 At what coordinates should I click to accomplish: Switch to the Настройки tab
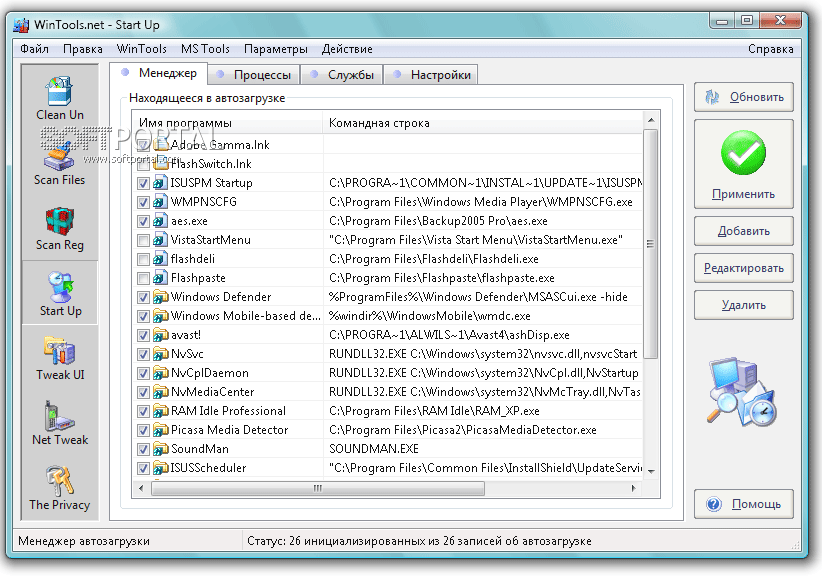point(431,75)
